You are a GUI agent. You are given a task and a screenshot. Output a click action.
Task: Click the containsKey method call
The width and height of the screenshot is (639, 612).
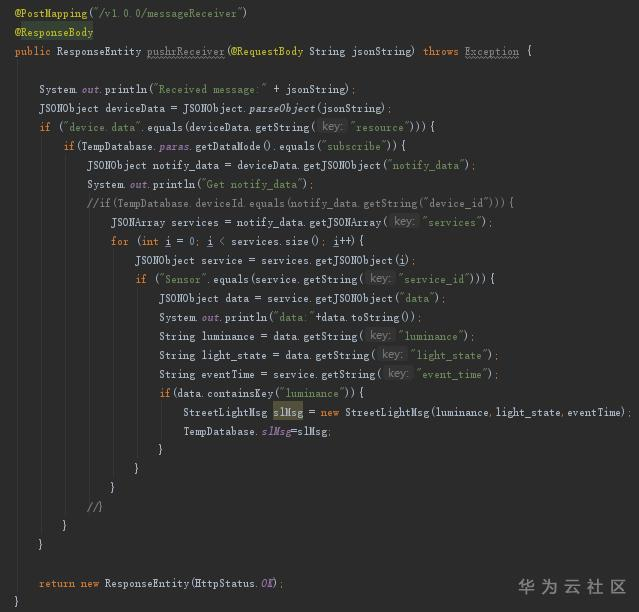240,393
